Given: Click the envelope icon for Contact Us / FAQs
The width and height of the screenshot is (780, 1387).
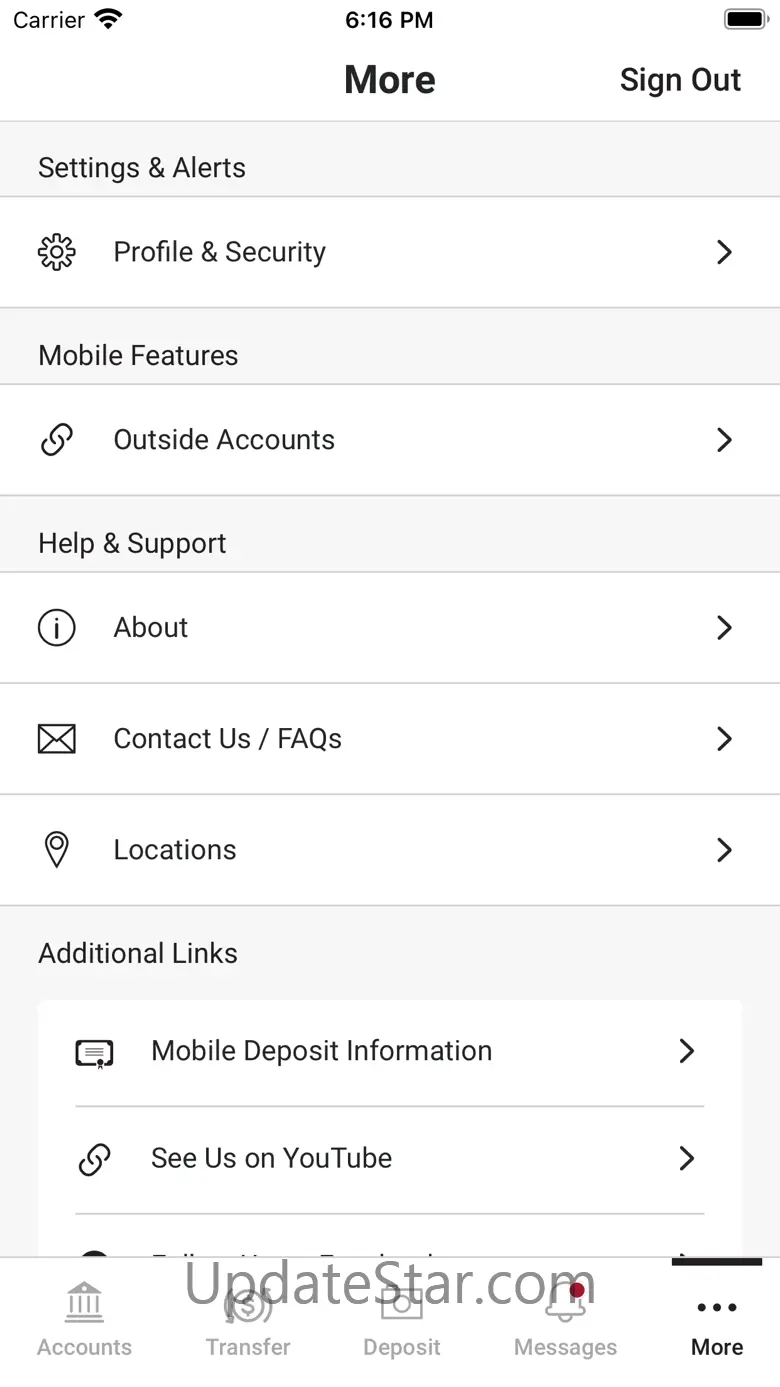Looking at the screenshot, I should (x=56, y=739).
